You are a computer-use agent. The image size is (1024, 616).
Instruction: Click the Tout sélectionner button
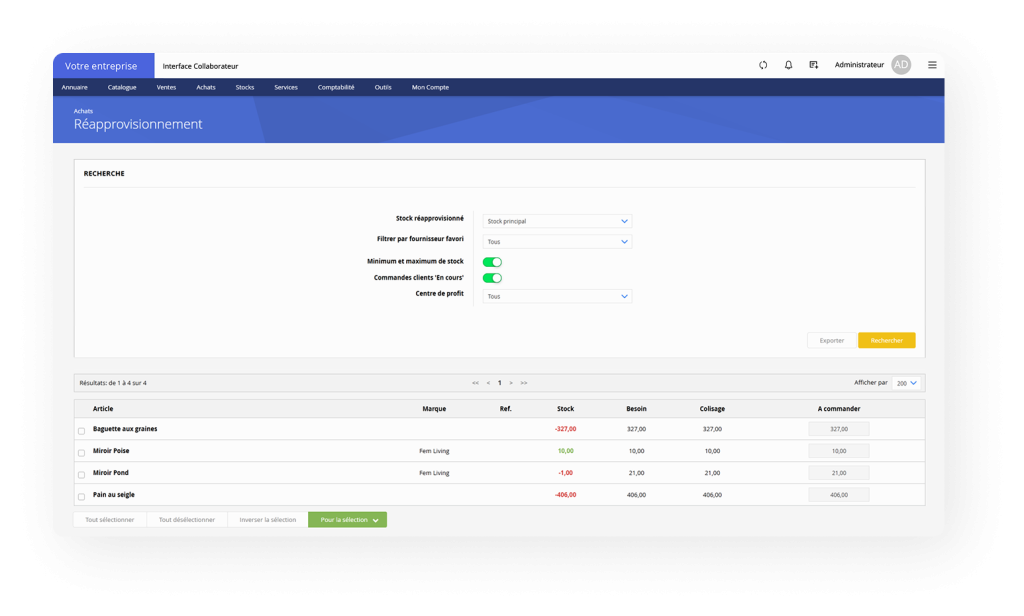tap(110, 520)
